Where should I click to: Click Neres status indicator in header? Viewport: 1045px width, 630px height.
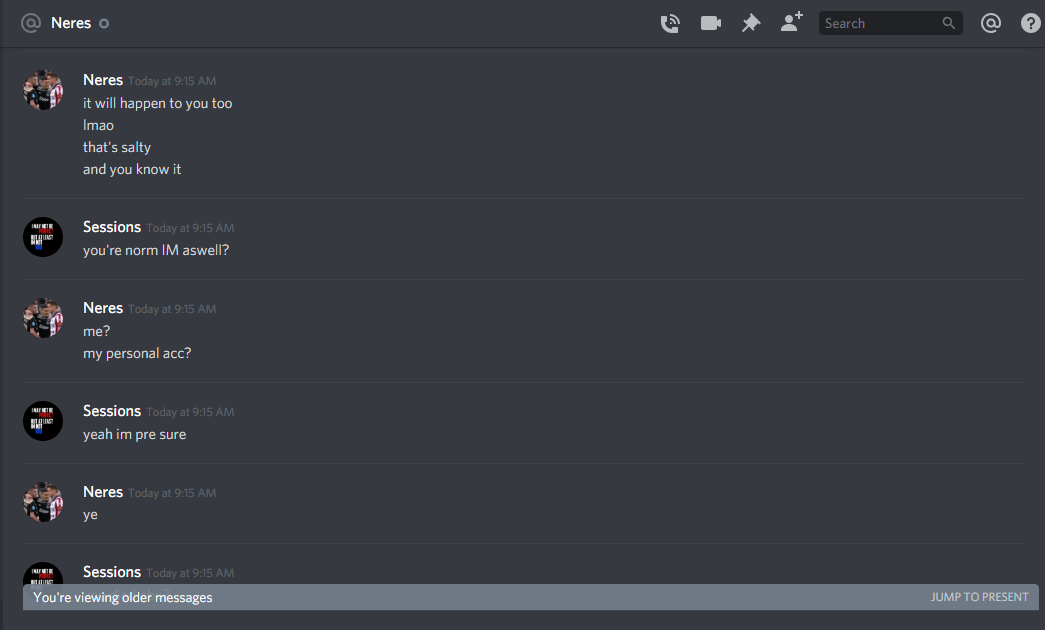coord(104,23)
